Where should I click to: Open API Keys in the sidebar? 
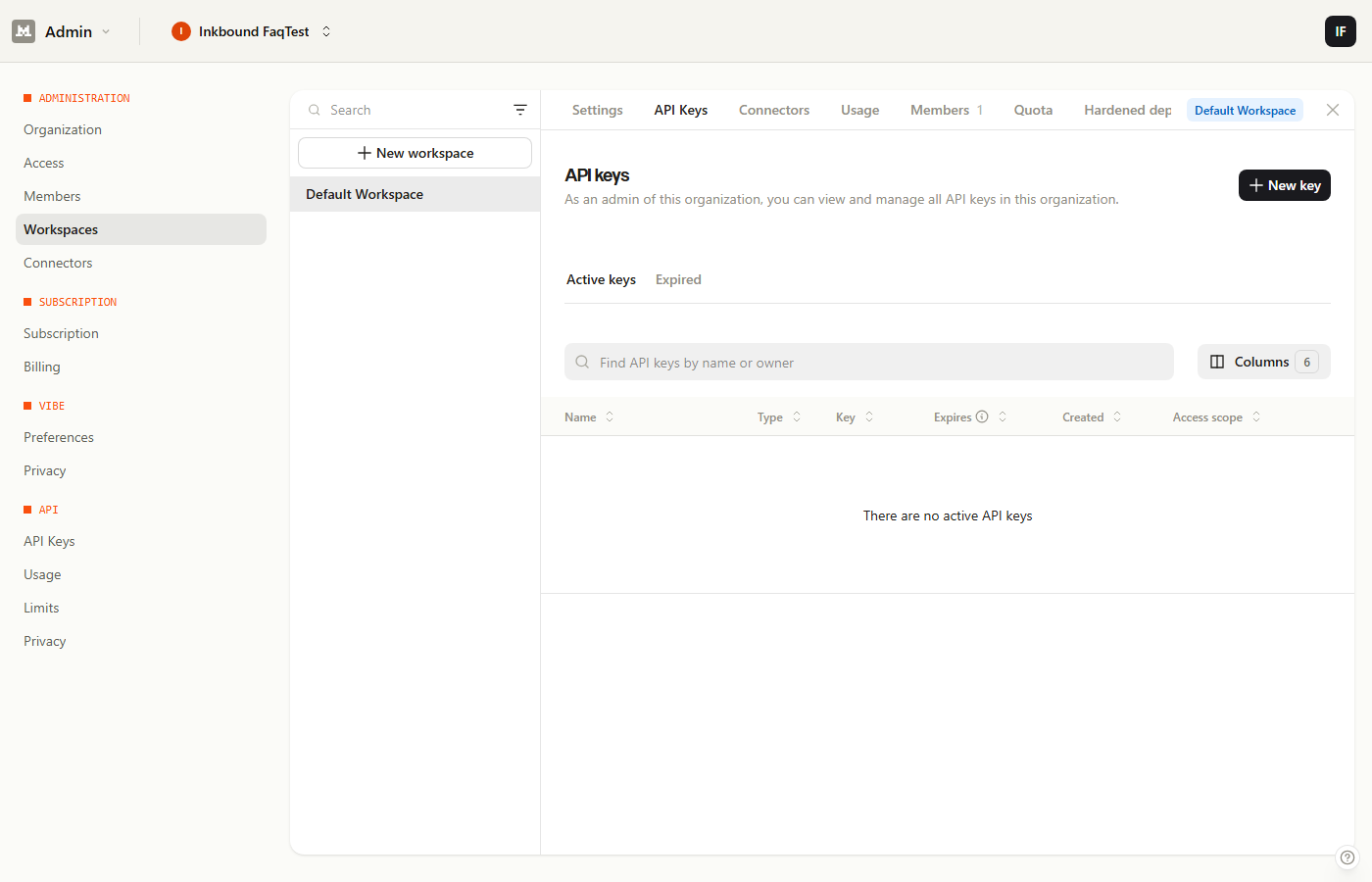pyautogui.click(x=49, y=541)
